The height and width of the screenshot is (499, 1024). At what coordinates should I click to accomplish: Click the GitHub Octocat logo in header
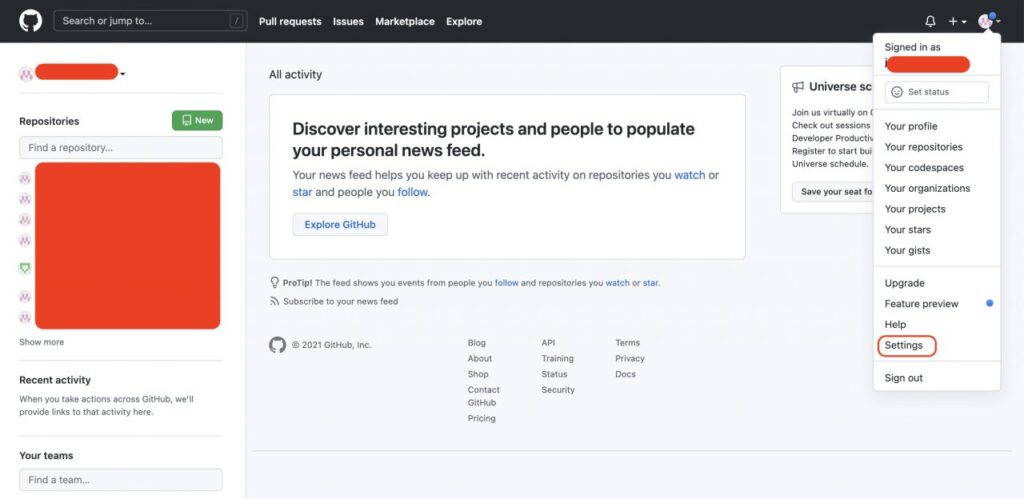pos(31,21)
